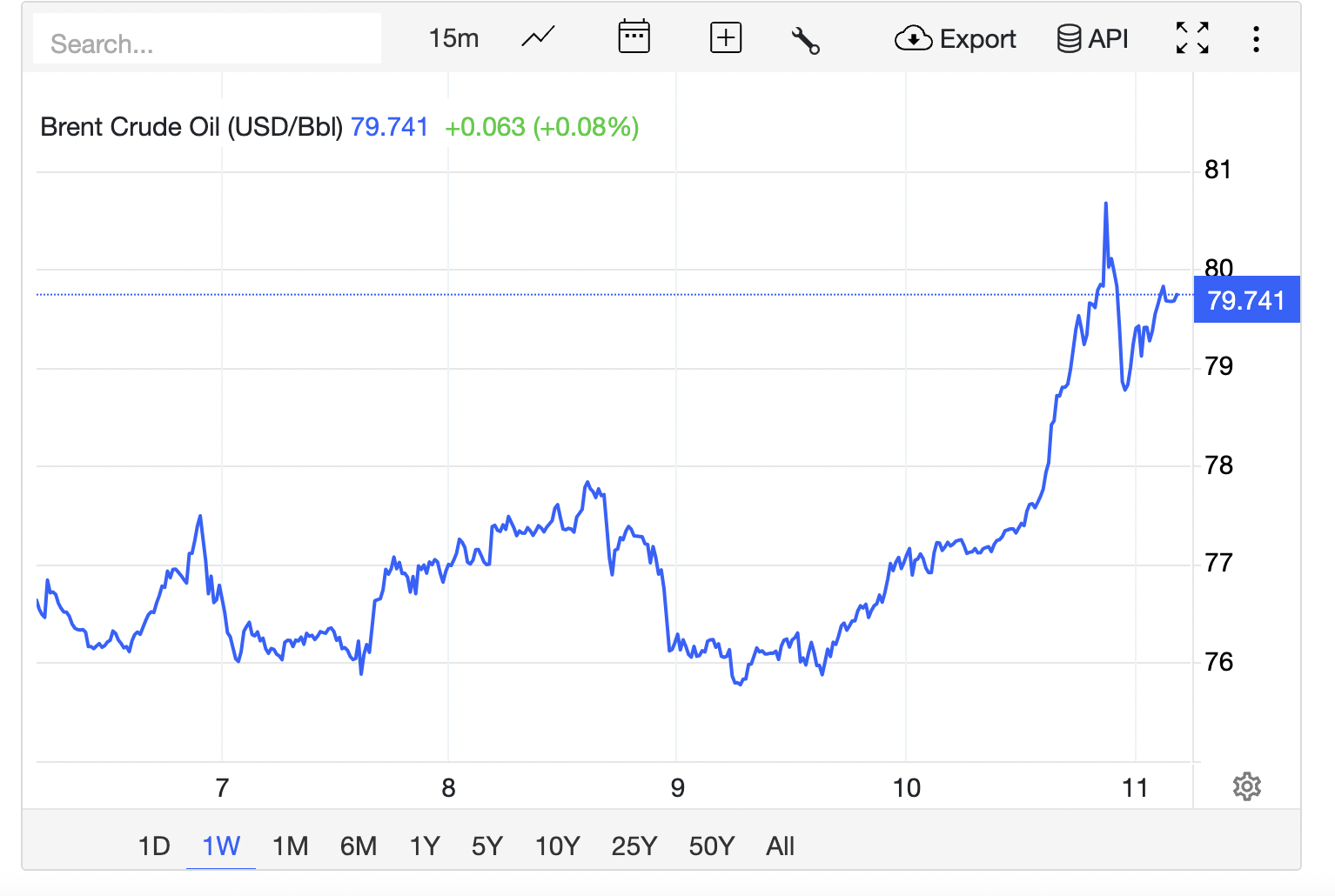
Task: Select the 5Y time range
Action: pos(487,846)
